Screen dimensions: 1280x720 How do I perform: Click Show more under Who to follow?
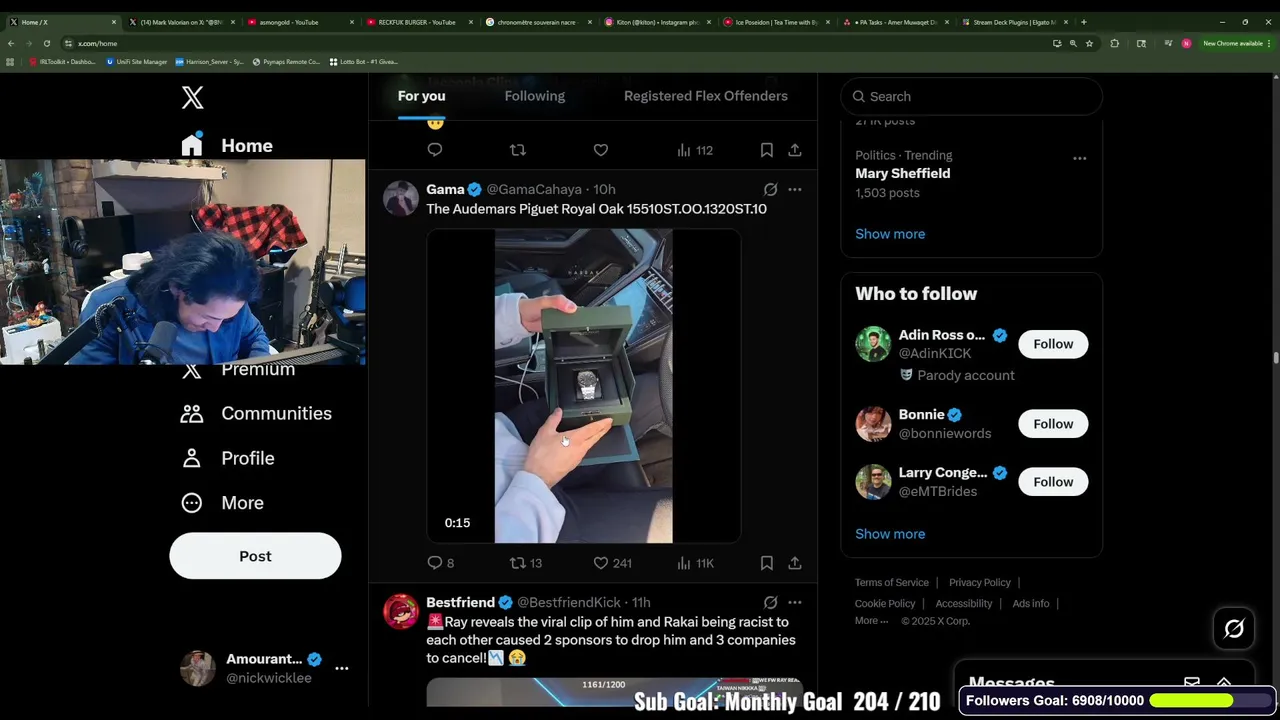[890, 534]
